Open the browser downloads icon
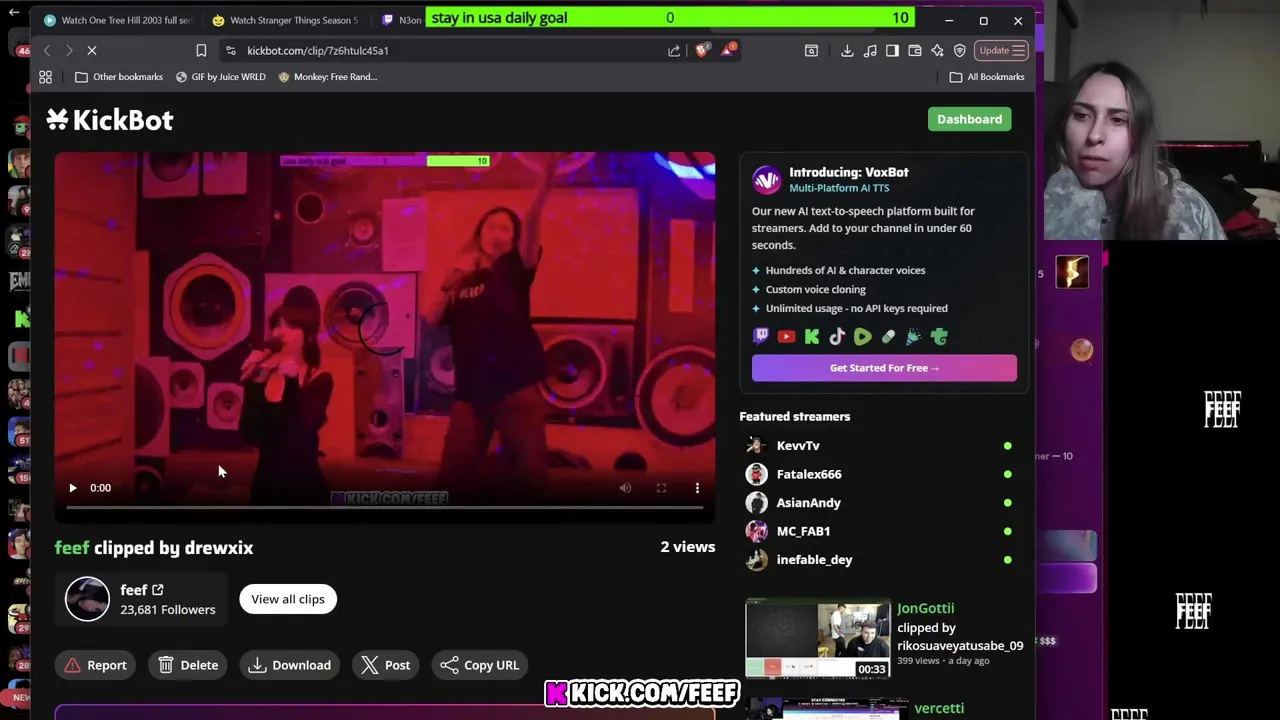The image size is (1280, 720). pos(847,50)
